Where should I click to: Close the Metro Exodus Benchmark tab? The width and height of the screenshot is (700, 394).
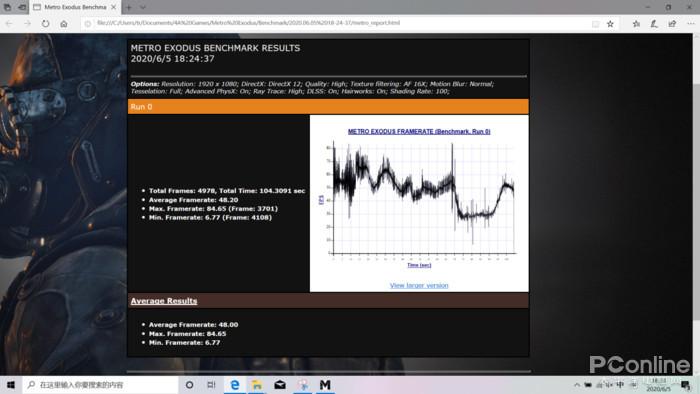point(114,7)
